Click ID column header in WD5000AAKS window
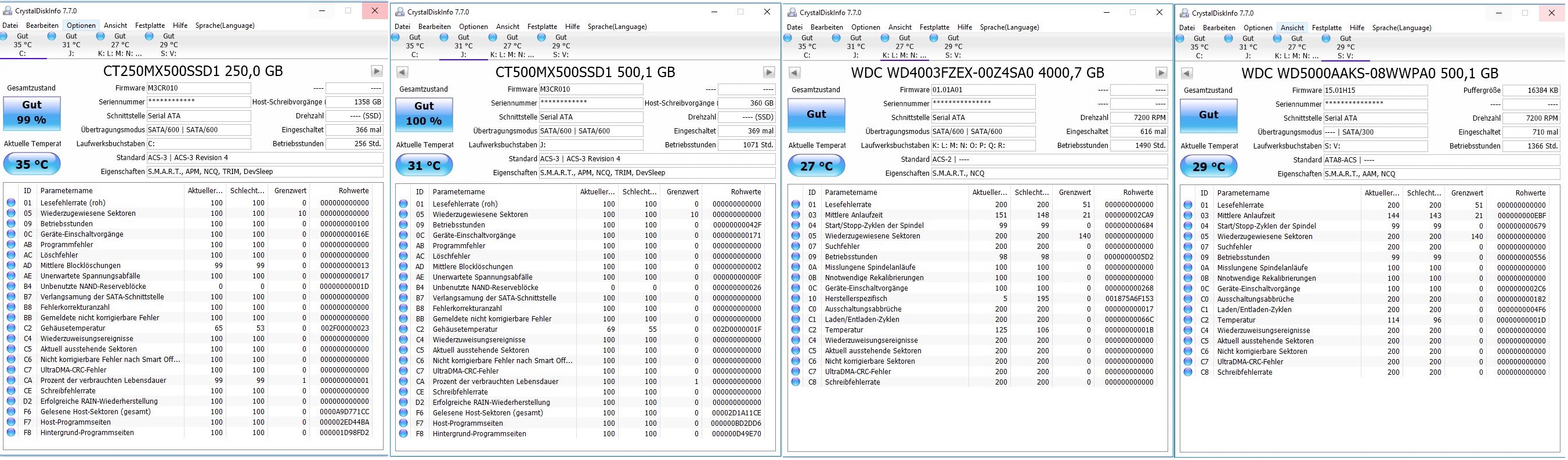The height and width of the screenshot is (460, 1568). point(1204,193)
